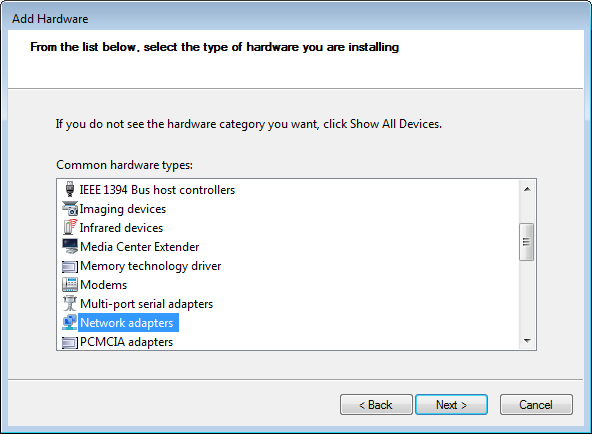Click the Network adapters icon
592x434 pixels.
pyautogui.click(x=70, y=322)
